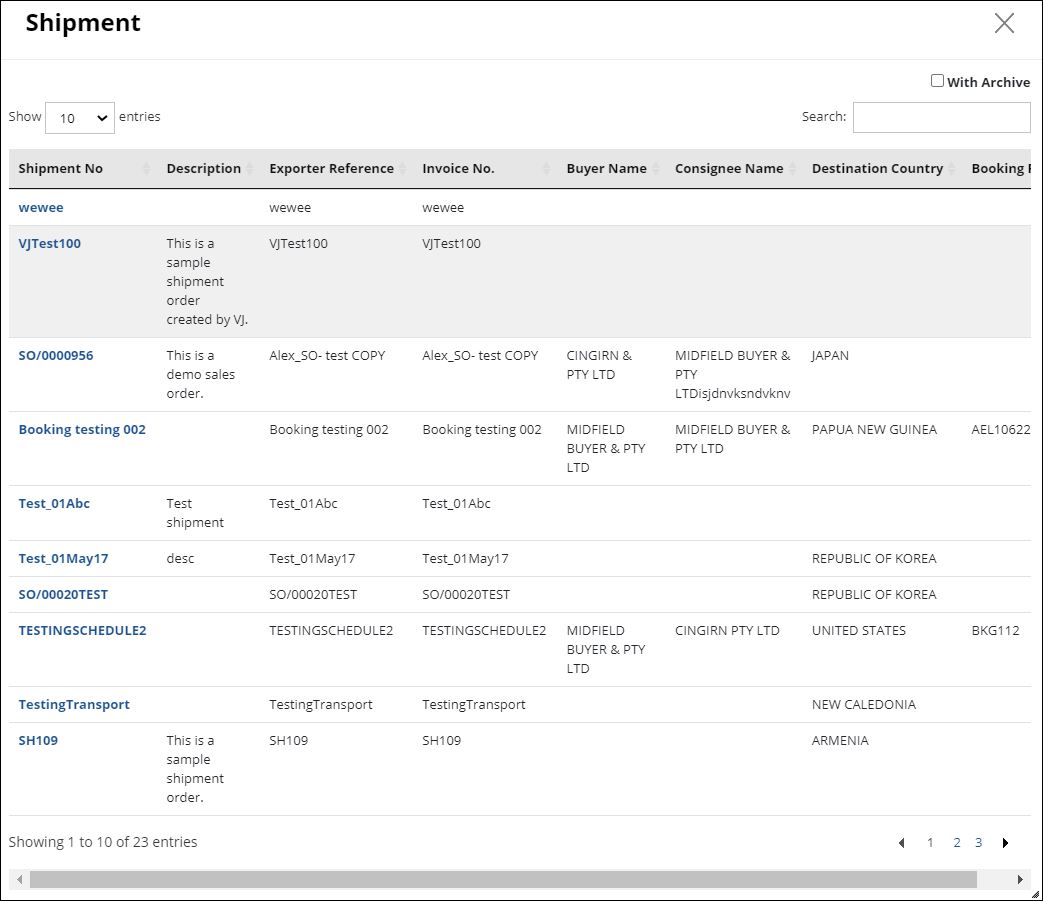1043x901 pixels.
Task: Open shipment Booking testing 002
Action: click(82, 430)
